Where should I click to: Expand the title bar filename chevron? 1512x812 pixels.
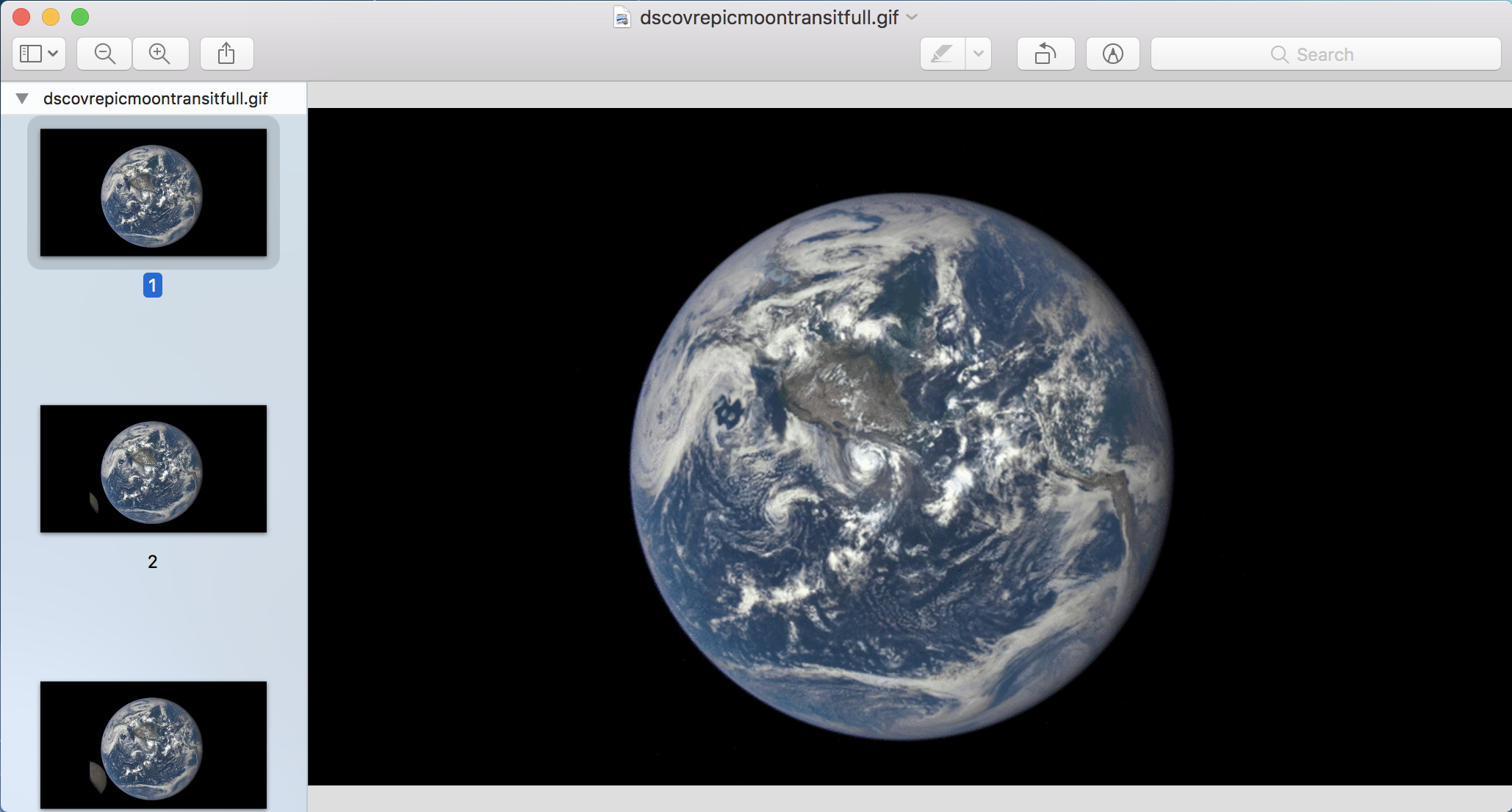coord(912,17)
